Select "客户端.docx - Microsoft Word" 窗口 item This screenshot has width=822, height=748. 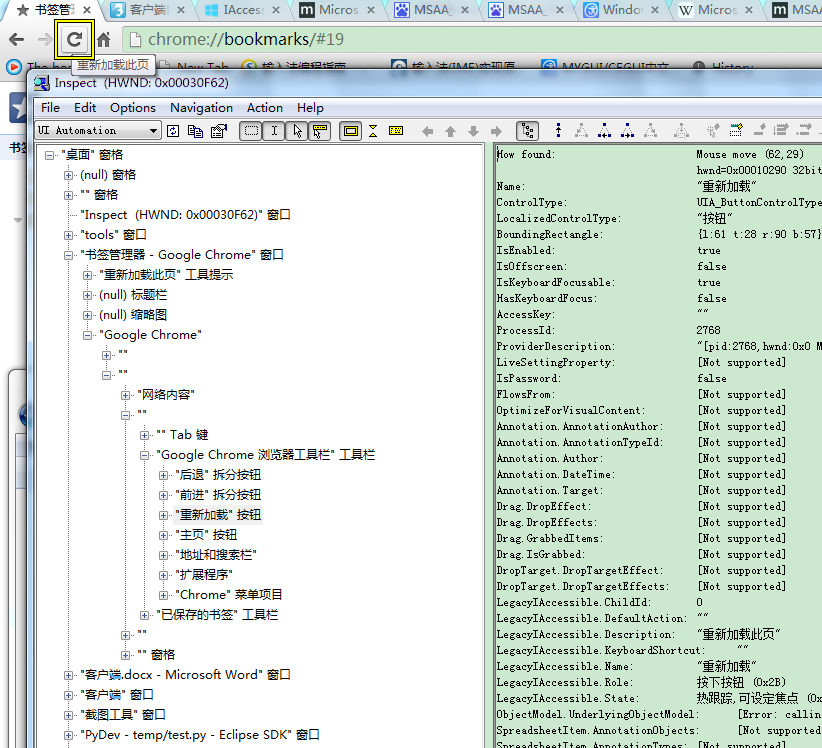tap(185, 675)
